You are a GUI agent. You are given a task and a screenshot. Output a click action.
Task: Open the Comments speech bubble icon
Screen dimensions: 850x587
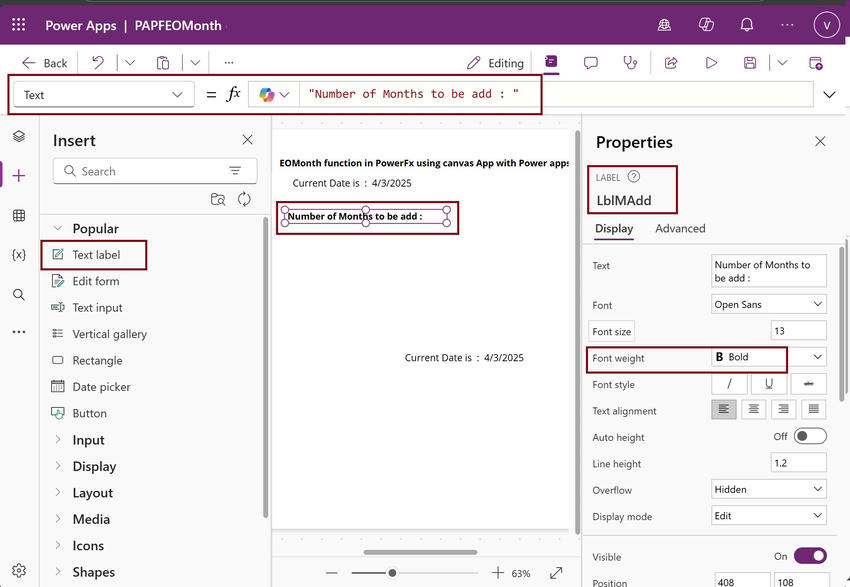[590, 63]
